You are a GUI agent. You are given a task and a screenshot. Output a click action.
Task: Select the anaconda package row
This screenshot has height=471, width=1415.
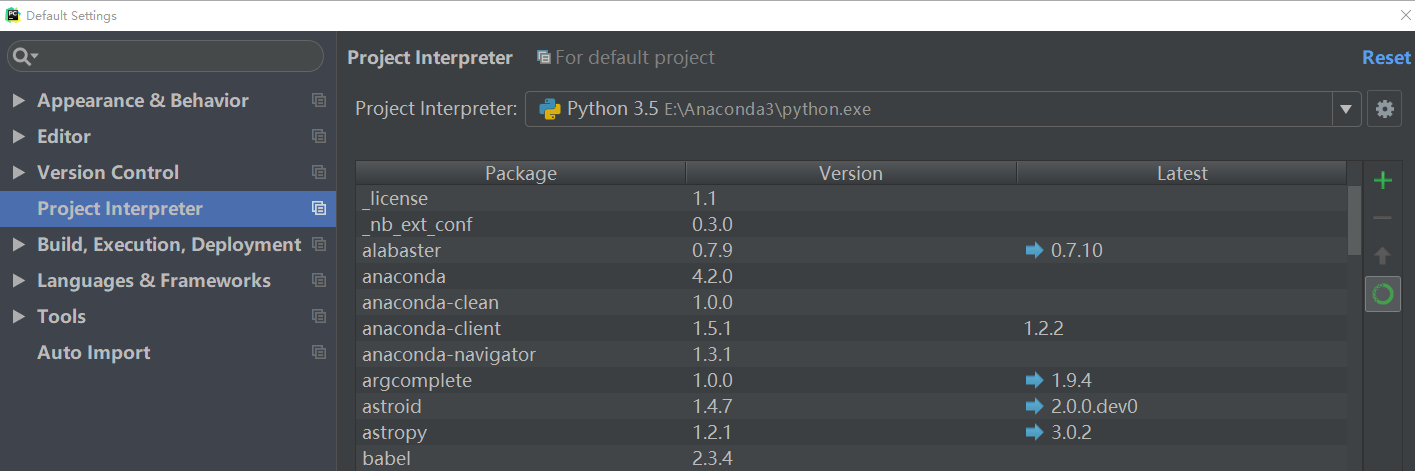pyautogui.click(x=852, y=276)
